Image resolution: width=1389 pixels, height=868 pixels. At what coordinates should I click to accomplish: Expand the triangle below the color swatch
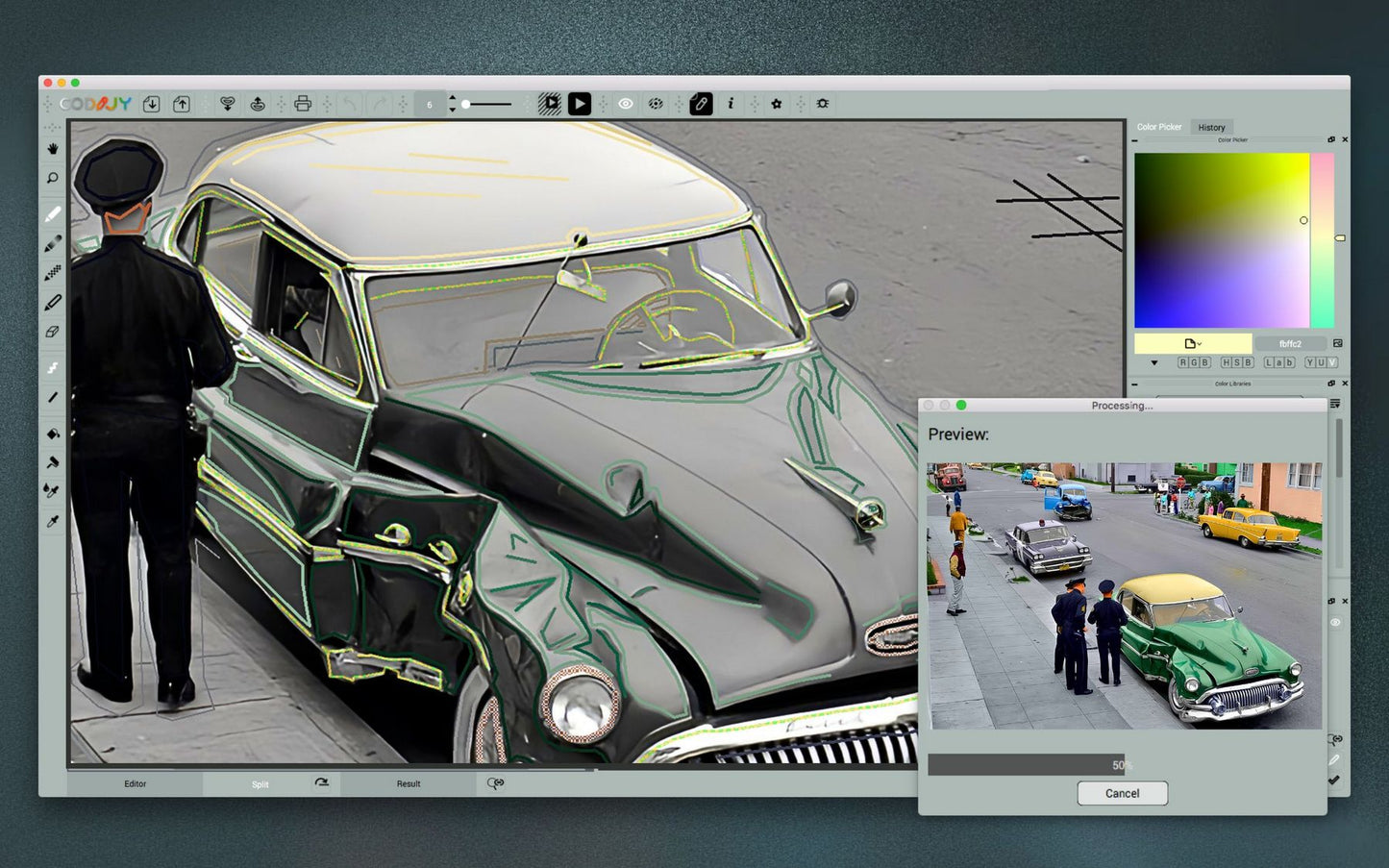point(1154,362)
